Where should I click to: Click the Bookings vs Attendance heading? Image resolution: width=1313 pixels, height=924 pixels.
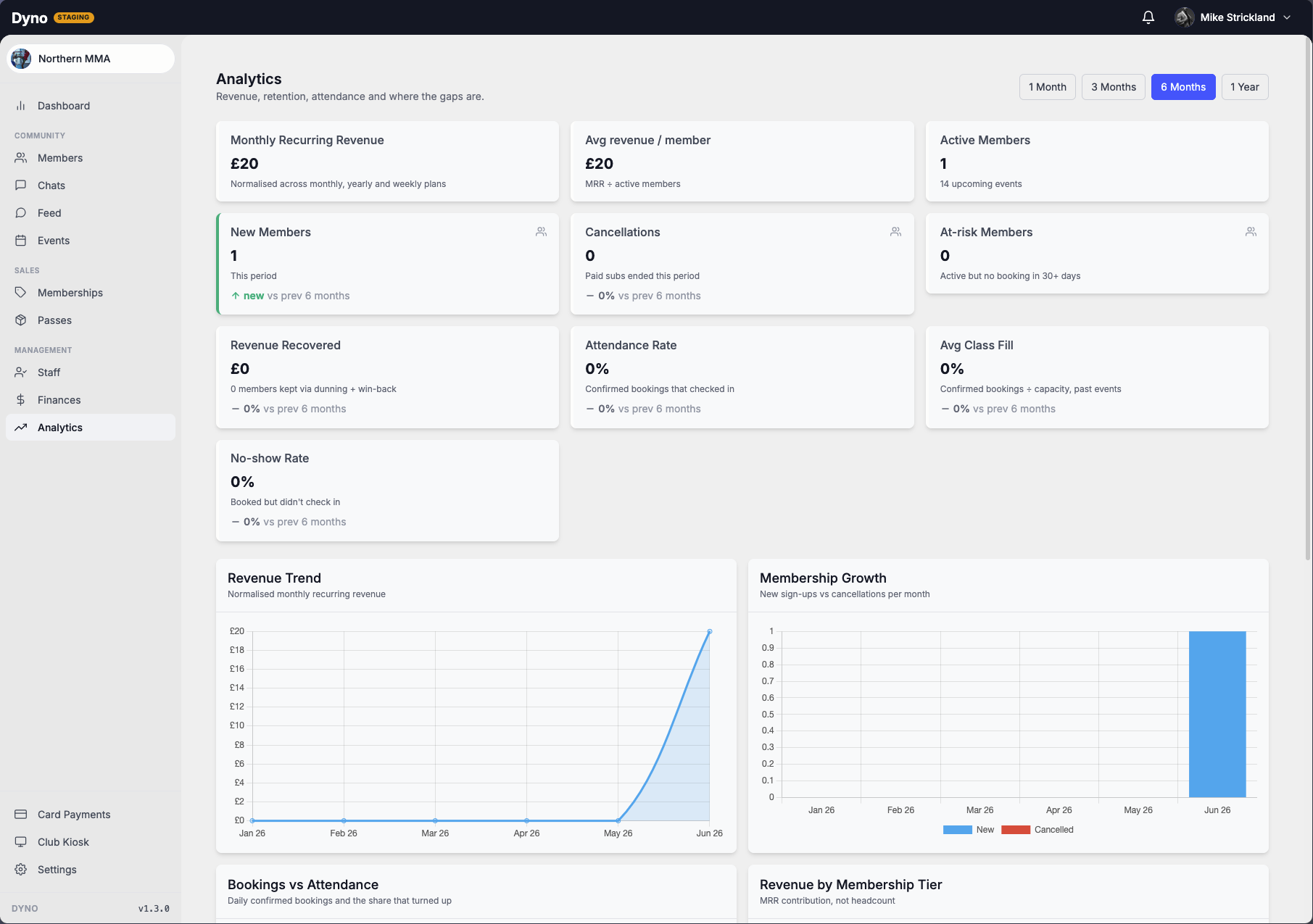pos(303,885)
